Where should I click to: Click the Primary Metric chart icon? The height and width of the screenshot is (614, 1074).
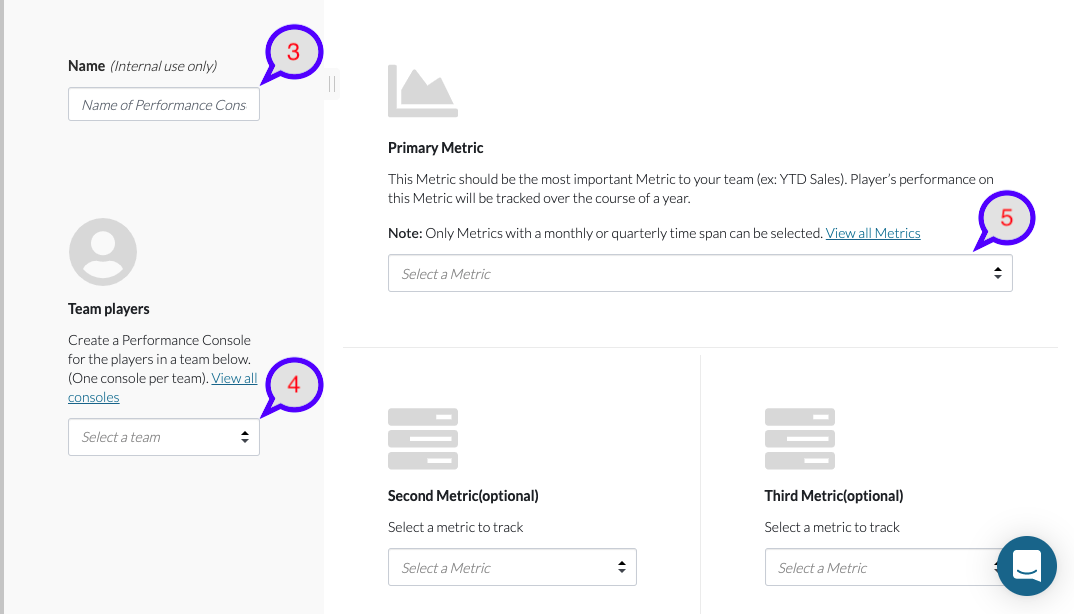423,91
